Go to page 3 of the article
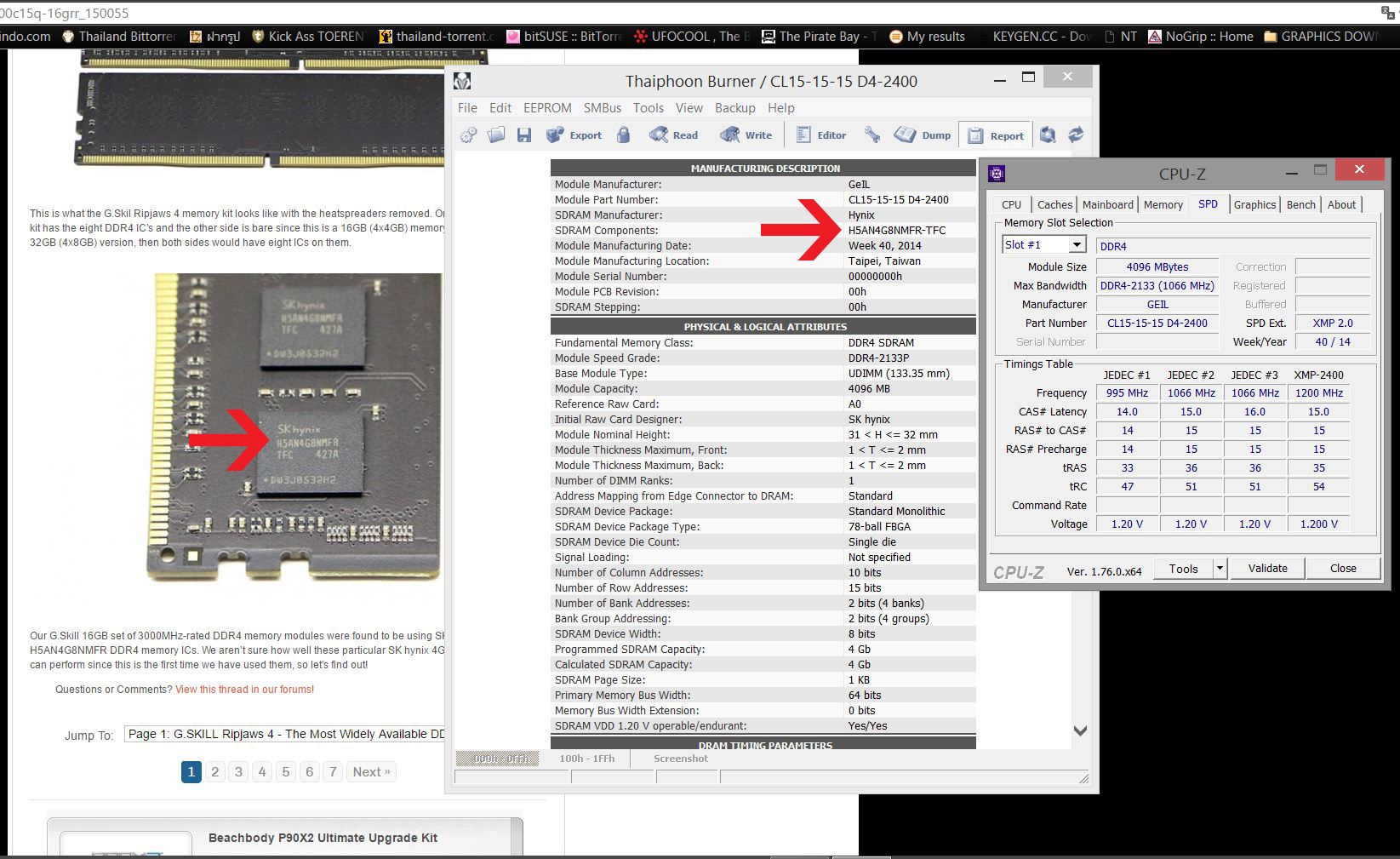This screenshot has width=1400, height=859. coord(238,772)
